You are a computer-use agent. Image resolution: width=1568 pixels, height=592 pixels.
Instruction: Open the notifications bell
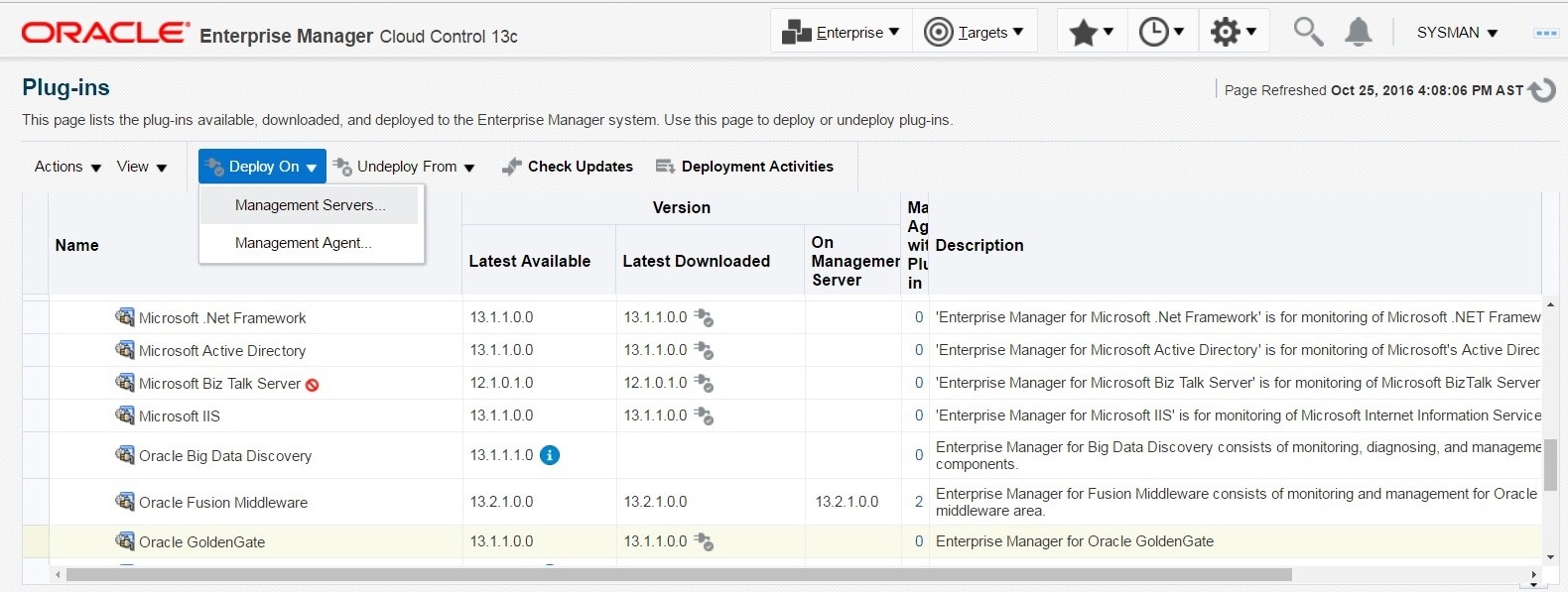pyautogui.click(x=1358, y=32)
